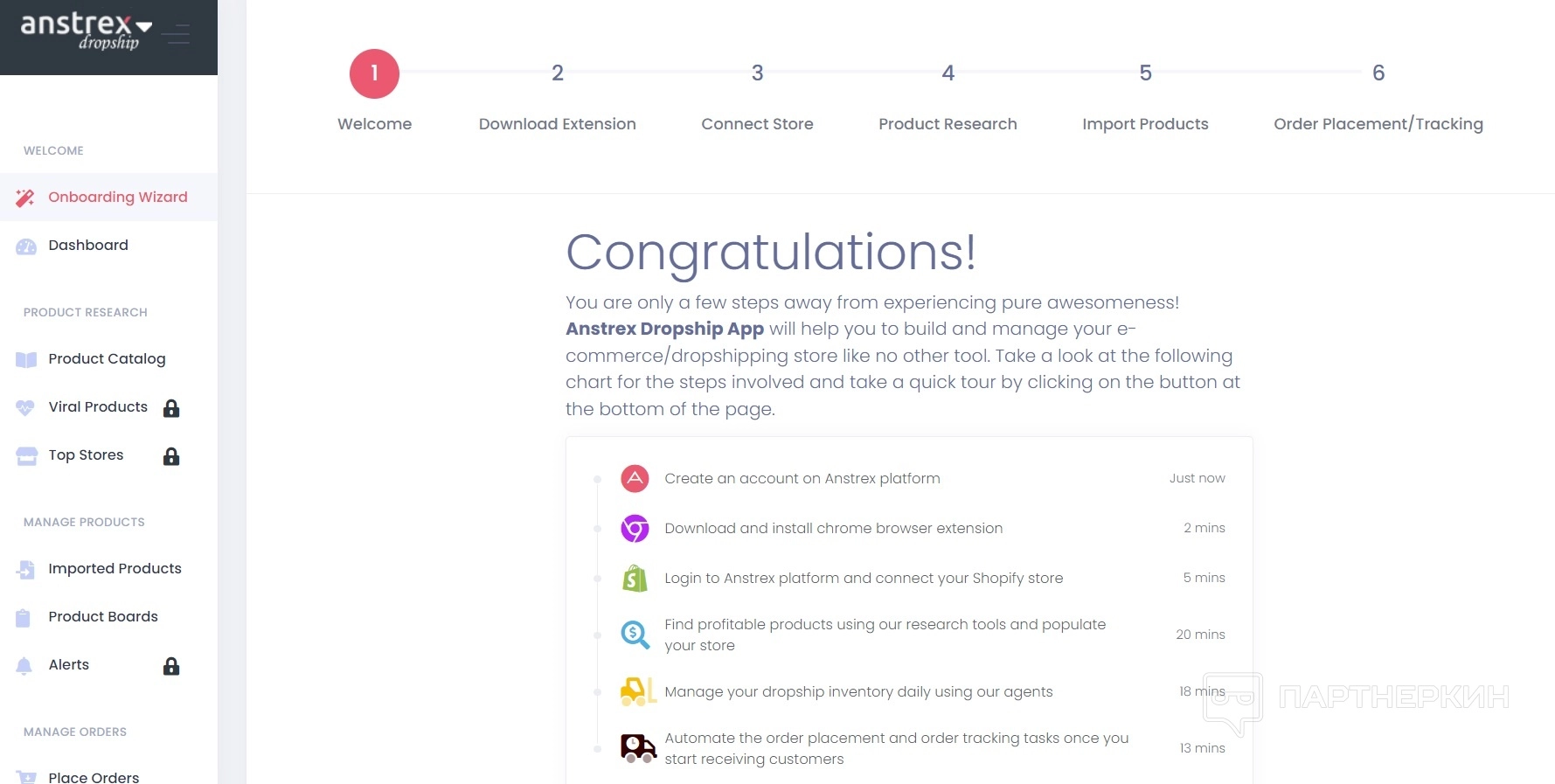Click the Product Boards clipboard icon
The height and width of the screenshot is (784, 1555).
coord(24,618)
